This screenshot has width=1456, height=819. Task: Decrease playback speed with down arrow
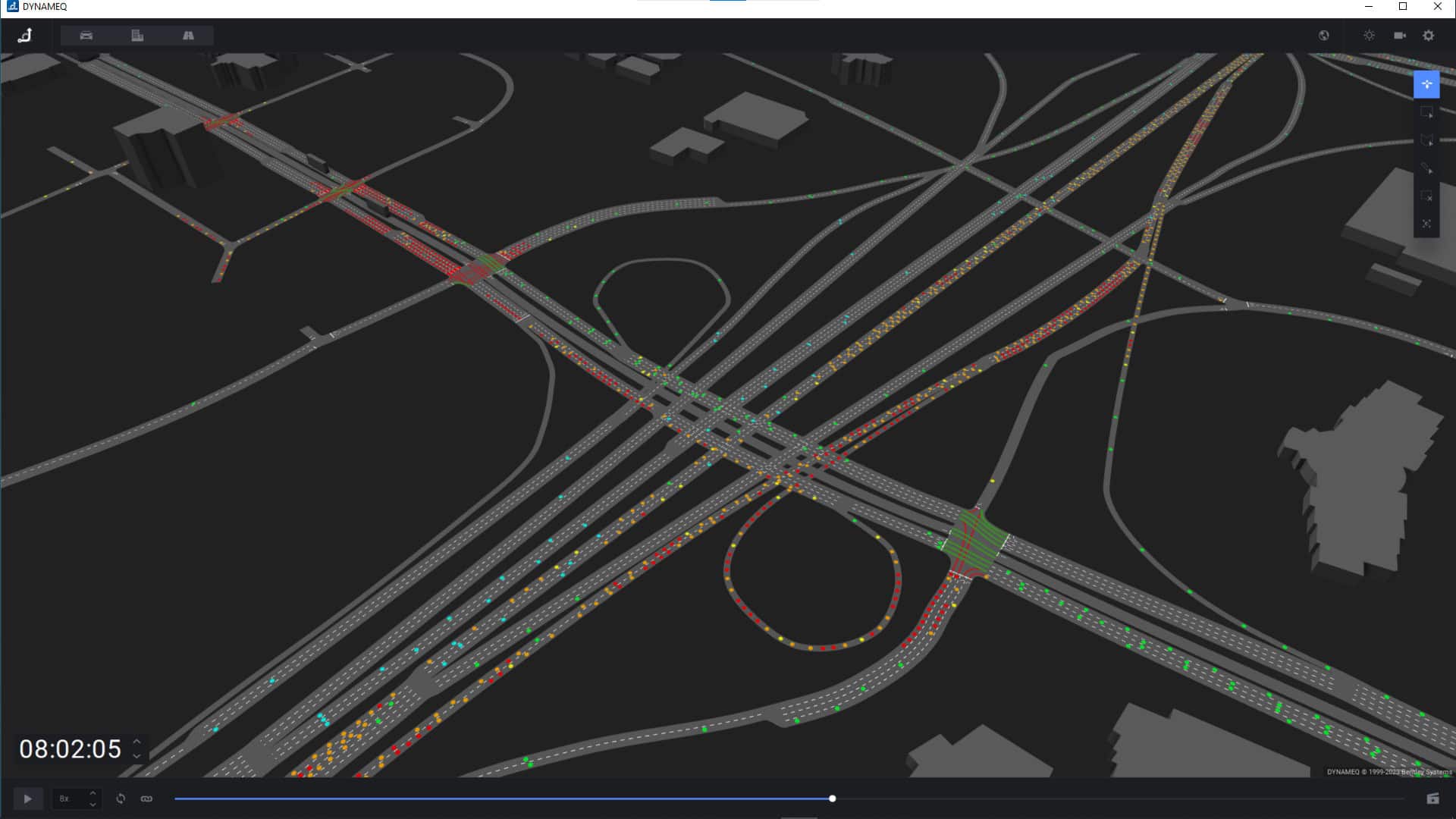93,804
